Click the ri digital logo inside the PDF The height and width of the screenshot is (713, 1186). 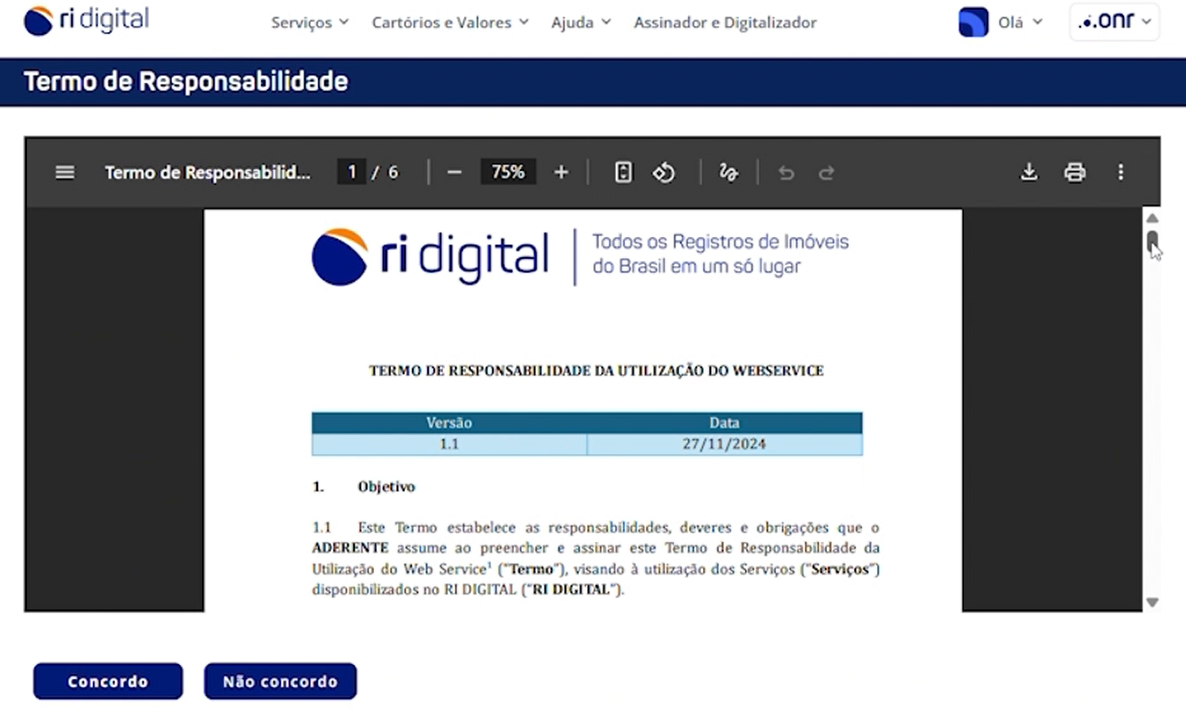point(430,257)
